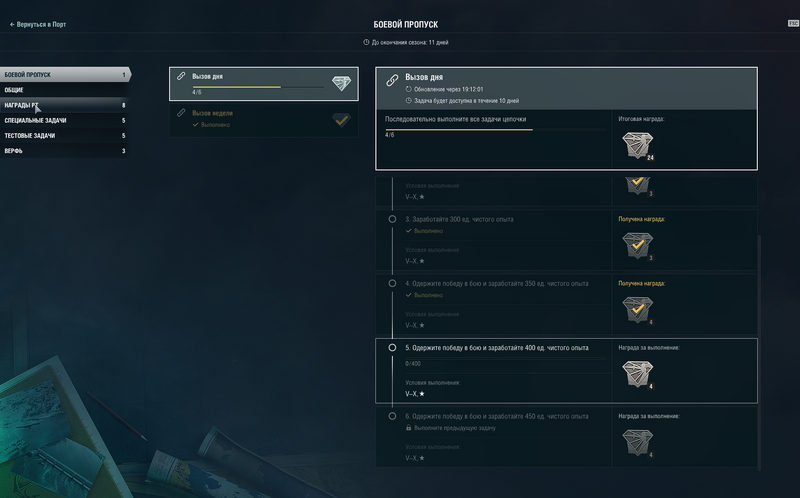Click the diamond icon on Вызов дня card
800x498 pixels.
[x=341, y=83]
